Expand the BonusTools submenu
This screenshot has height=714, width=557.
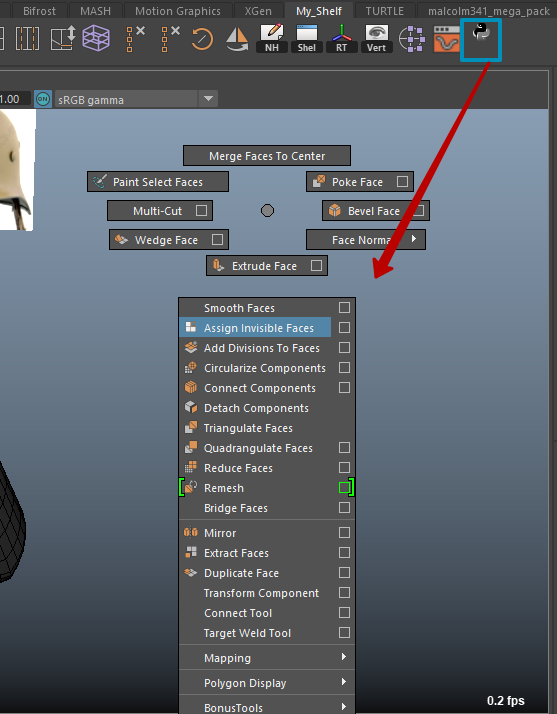click(267, 707)
